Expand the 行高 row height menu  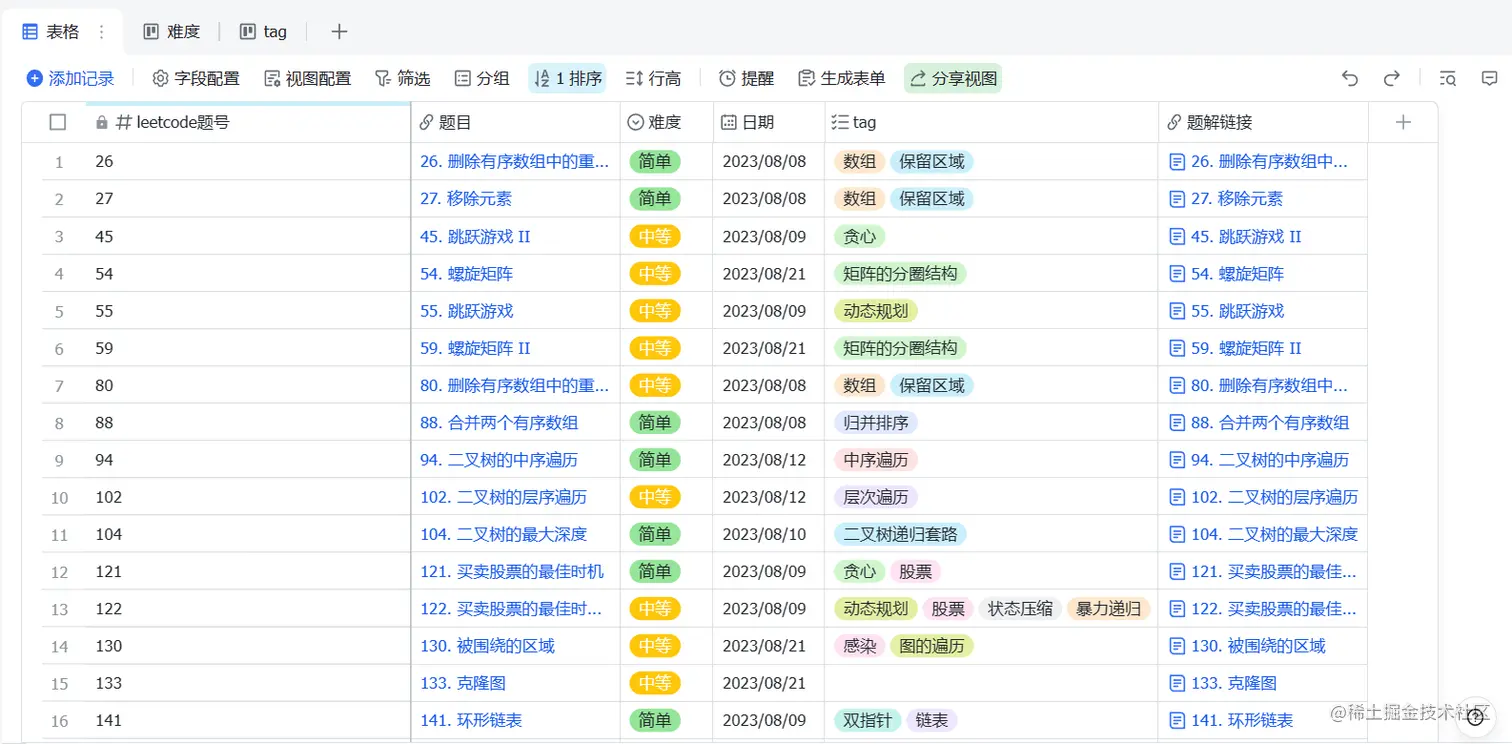(653, 78)
